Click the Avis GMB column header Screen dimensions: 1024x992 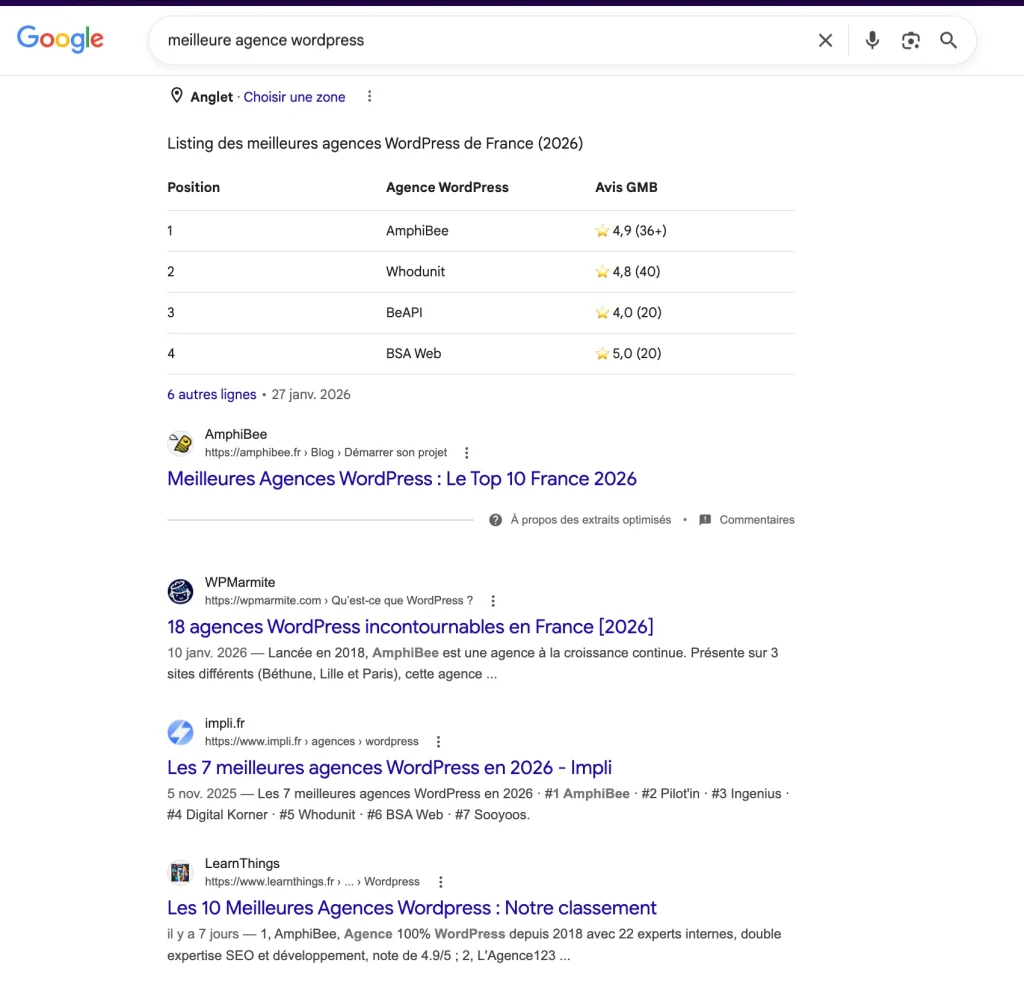coord(626,187)
